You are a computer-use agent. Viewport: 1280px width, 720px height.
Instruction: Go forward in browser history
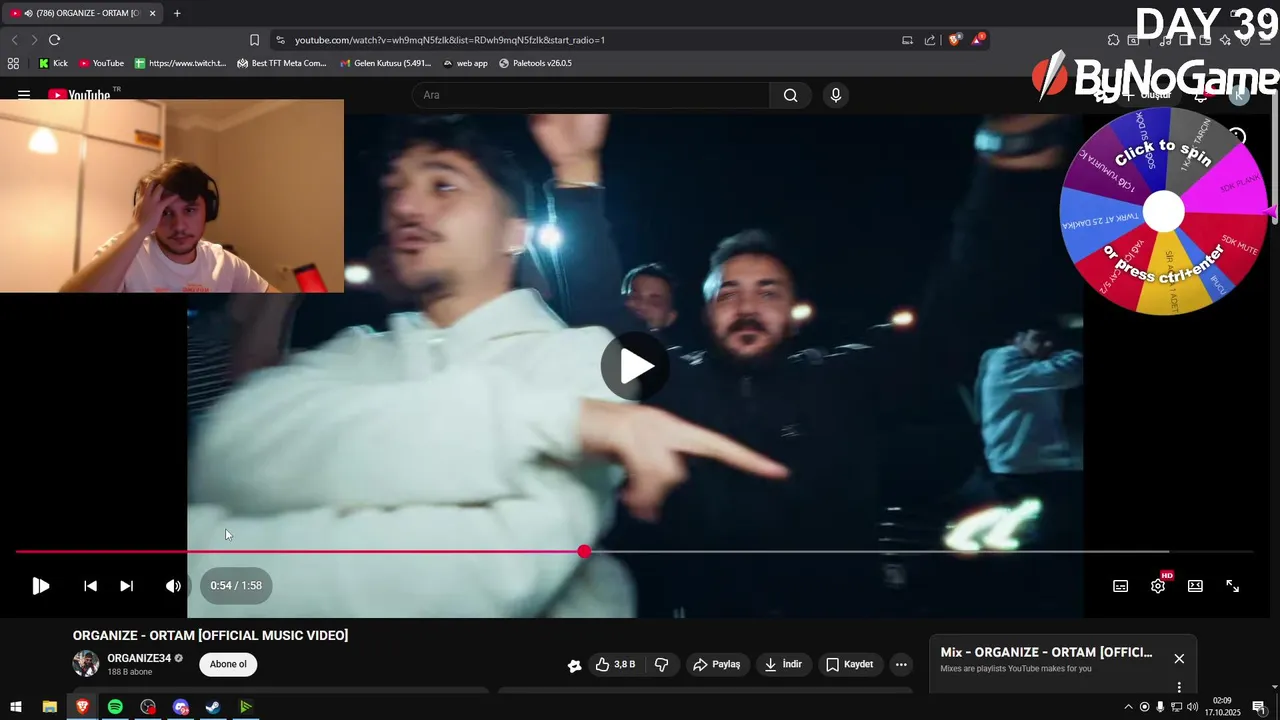pos(33,40)
